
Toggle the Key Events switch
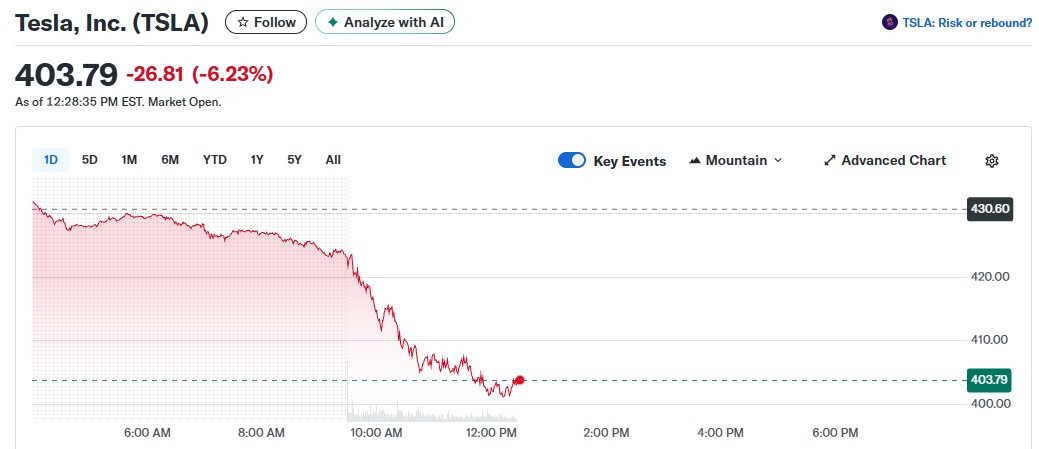coord(572,161)
